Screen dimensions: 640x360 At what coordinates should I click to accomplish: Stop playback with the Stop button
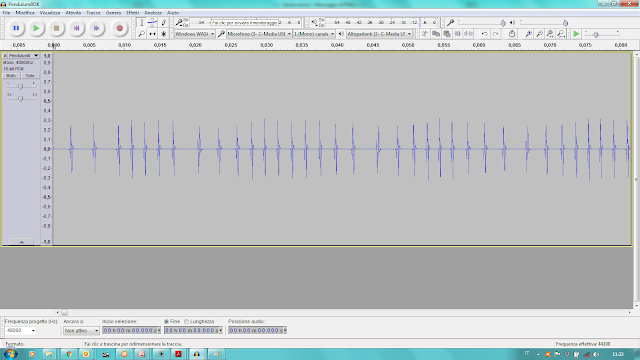click(56, 28)
